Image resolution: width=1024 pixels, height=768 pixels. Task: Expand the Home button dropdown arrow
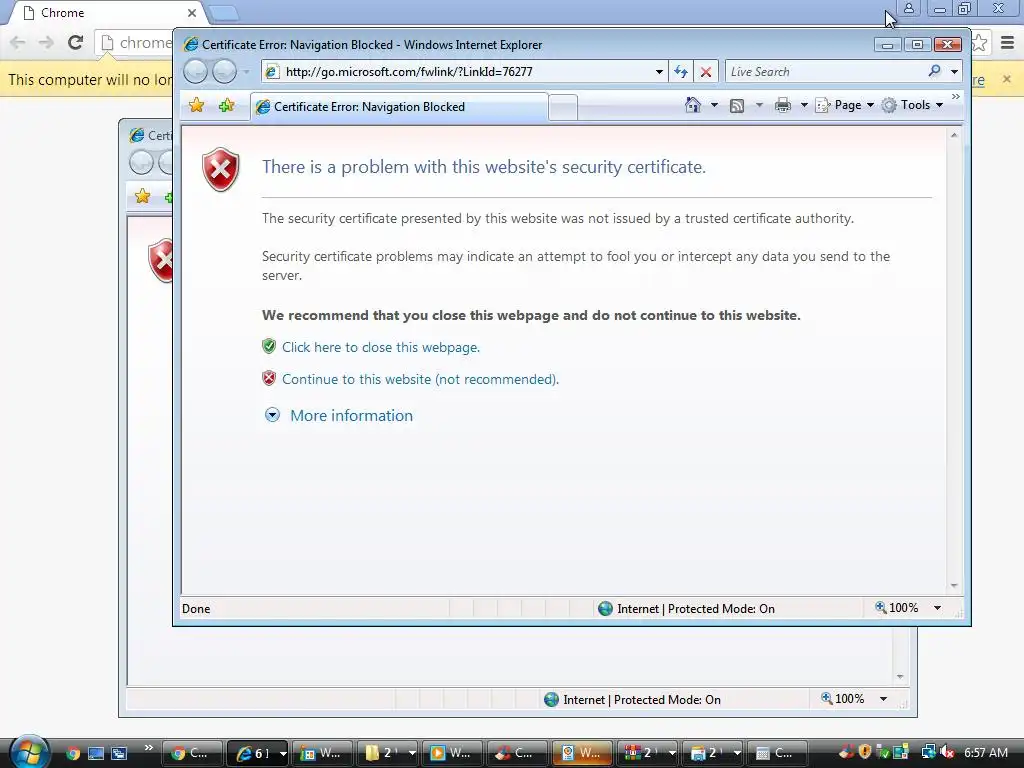pos(714,104)
